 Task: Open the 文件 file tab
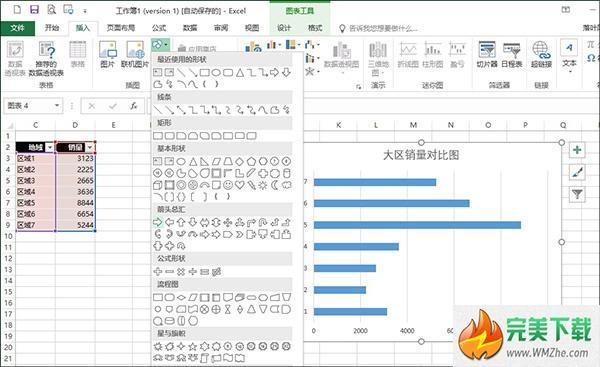coord(18,28)
